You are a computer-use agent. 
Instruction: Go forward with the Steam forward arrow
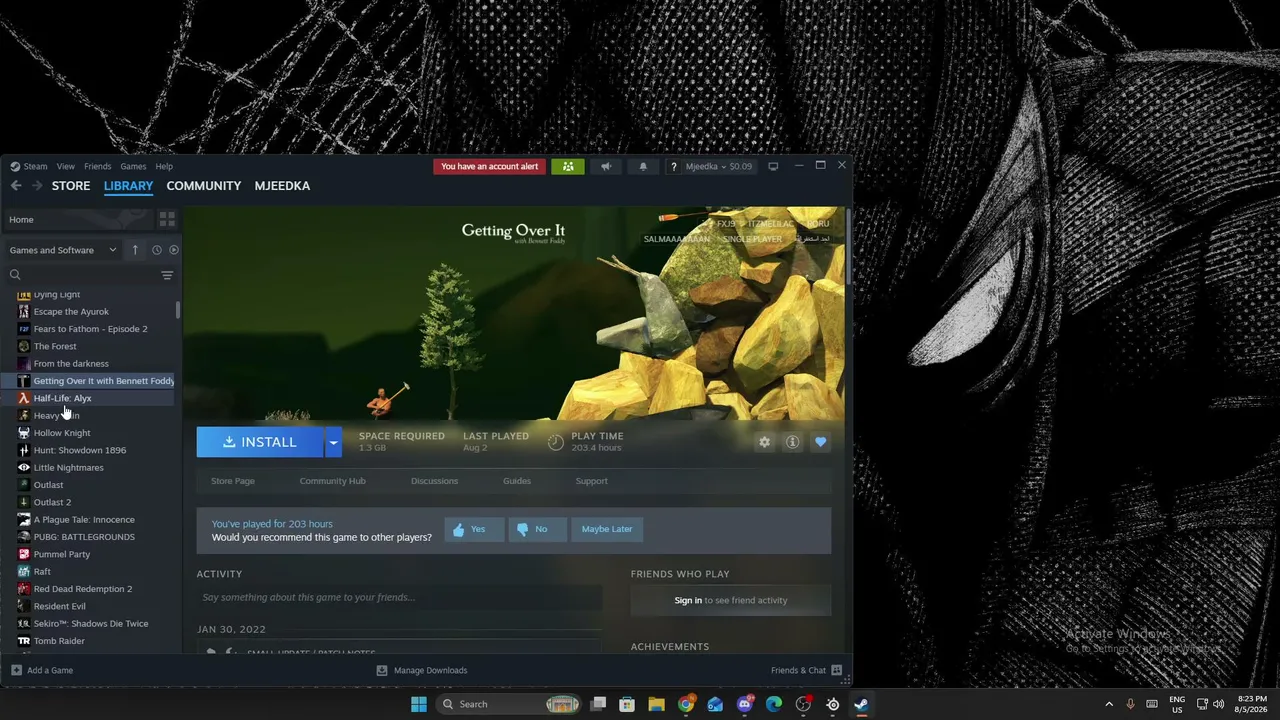(37, 186)
